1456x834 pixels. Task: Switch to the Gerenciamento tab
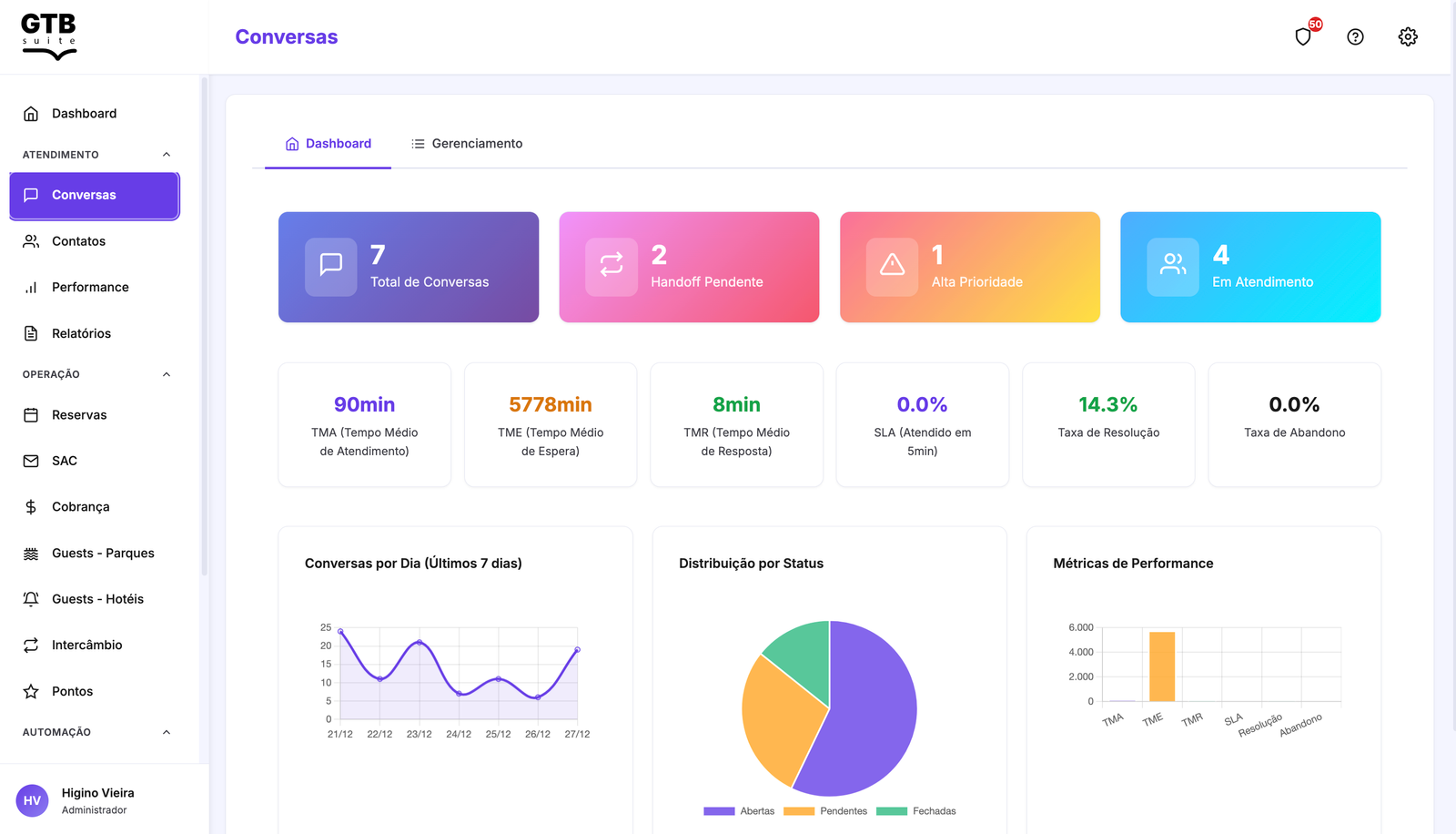pyautogui.click(x=467, y=143)
